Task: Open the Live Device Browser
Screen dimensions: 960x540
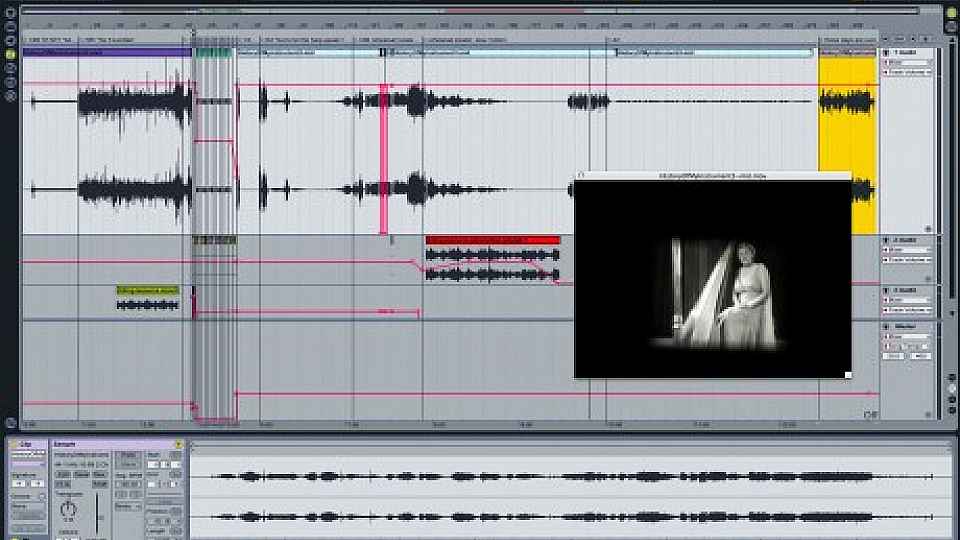Action: (x=10, y=27)
